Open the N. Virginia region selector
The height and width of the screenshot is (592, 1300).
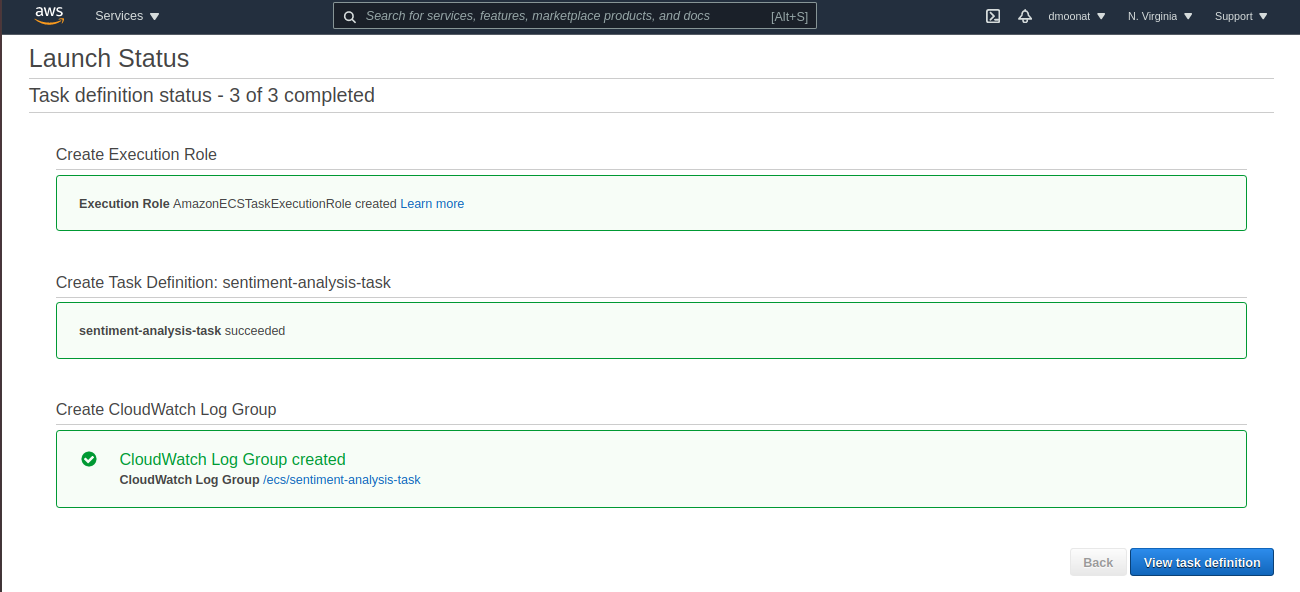[1160, 16]
